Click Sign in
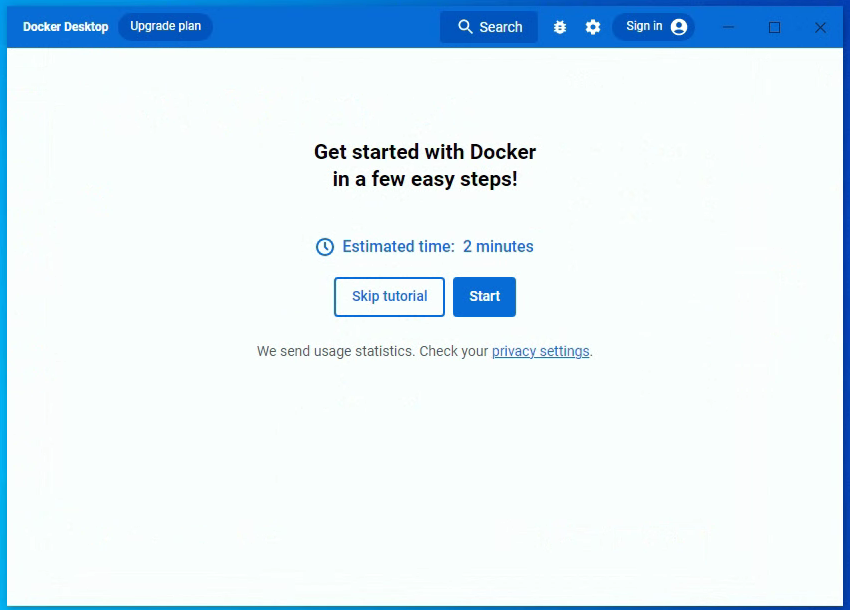Screen dimensions: 850x610 click(653, 27)
